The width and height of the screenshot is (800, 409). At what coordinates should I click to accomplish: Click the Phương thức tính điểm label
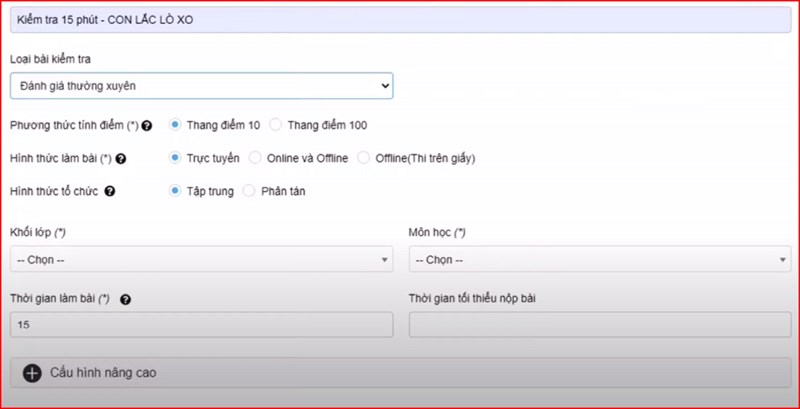pyautogui.click(x=74, y=125)
